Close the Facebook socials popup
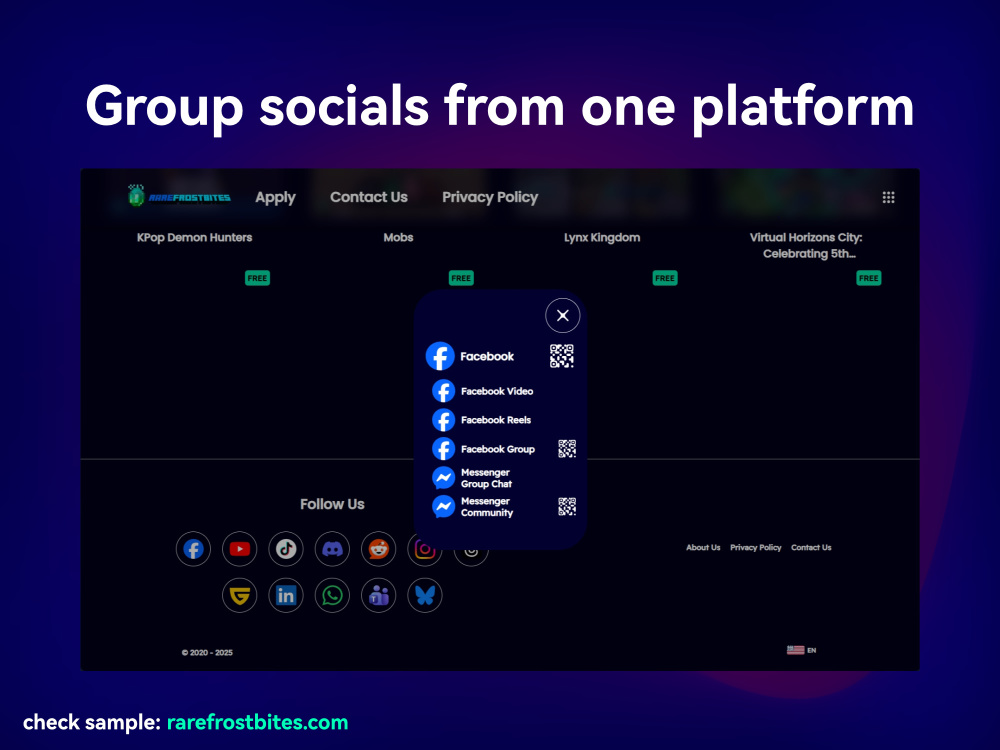The image size is (1000, 750). coord(562,315)
